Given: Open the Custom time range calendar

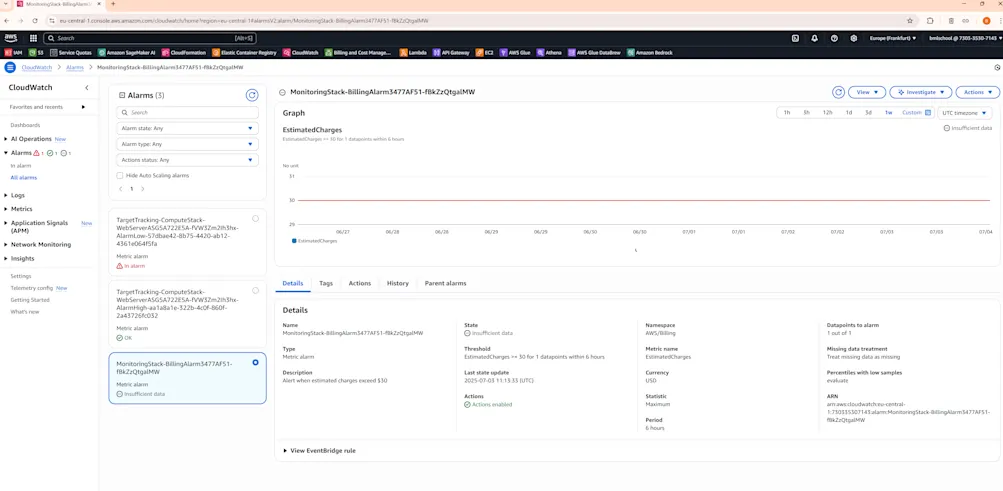Looking at the screenshot, I should coord(916,113).
